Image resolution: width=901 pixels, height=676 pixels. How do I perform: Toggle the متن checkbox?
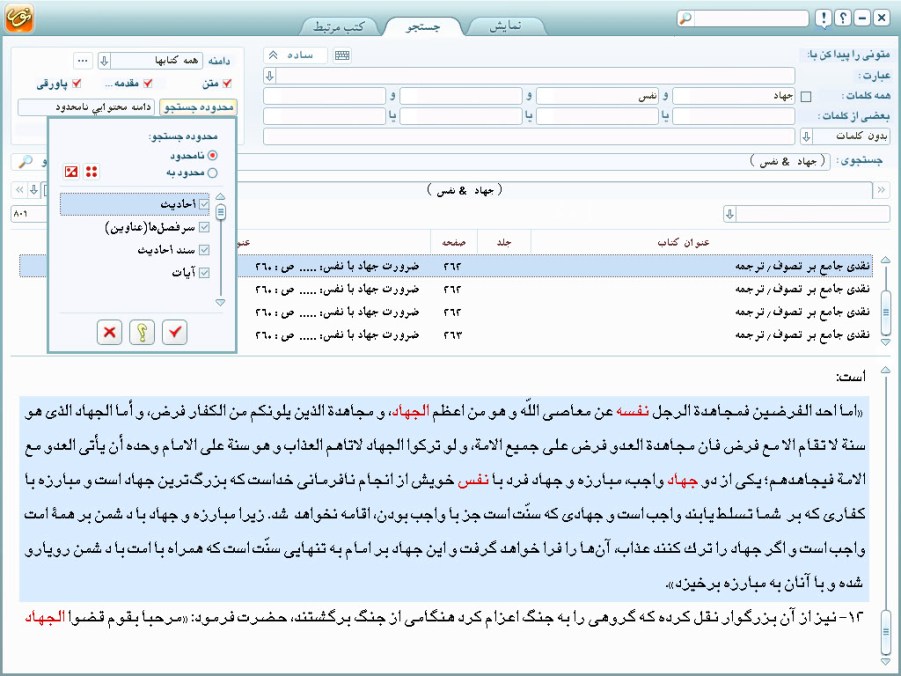[x=227, y=83]
